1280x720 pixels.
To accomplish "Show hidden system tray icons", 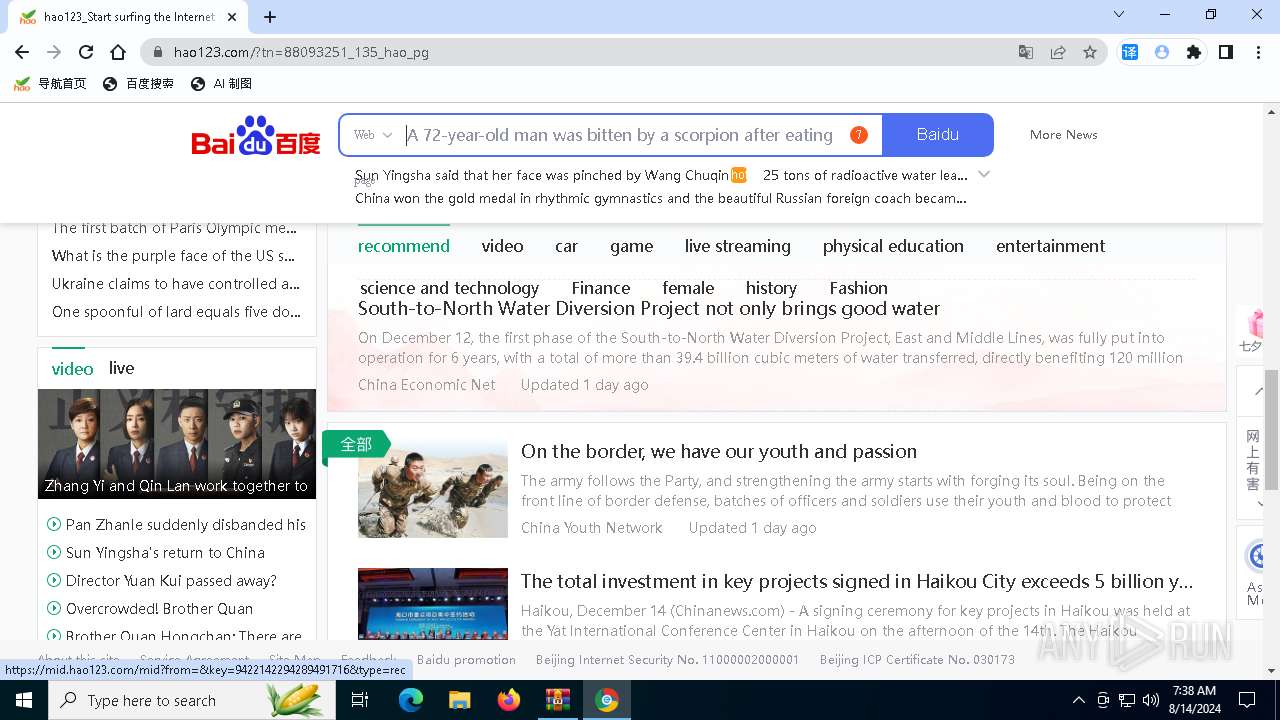I will [x=1078, y=700].
